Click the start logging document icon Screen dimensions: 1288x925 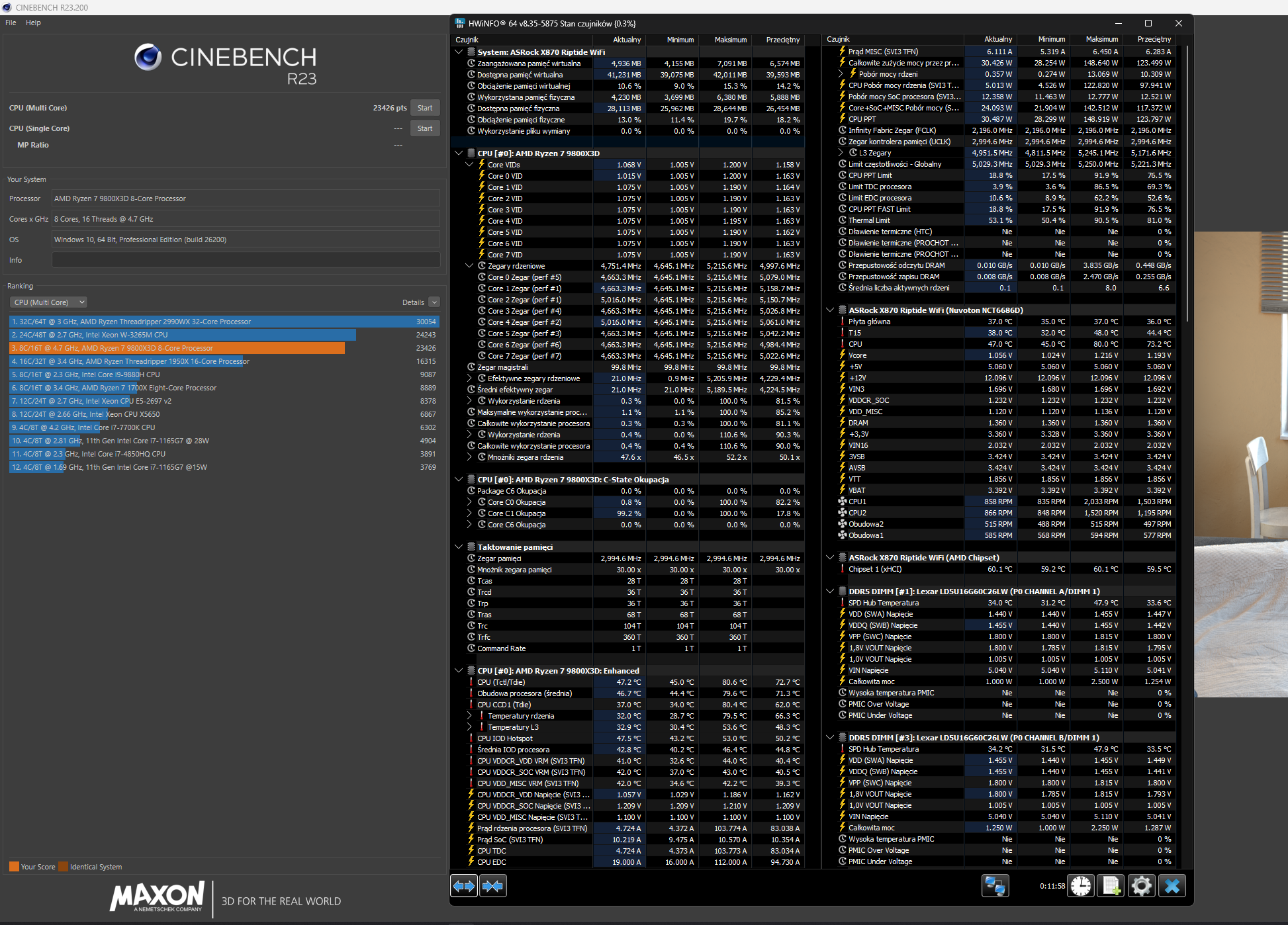pos(1111,886)
